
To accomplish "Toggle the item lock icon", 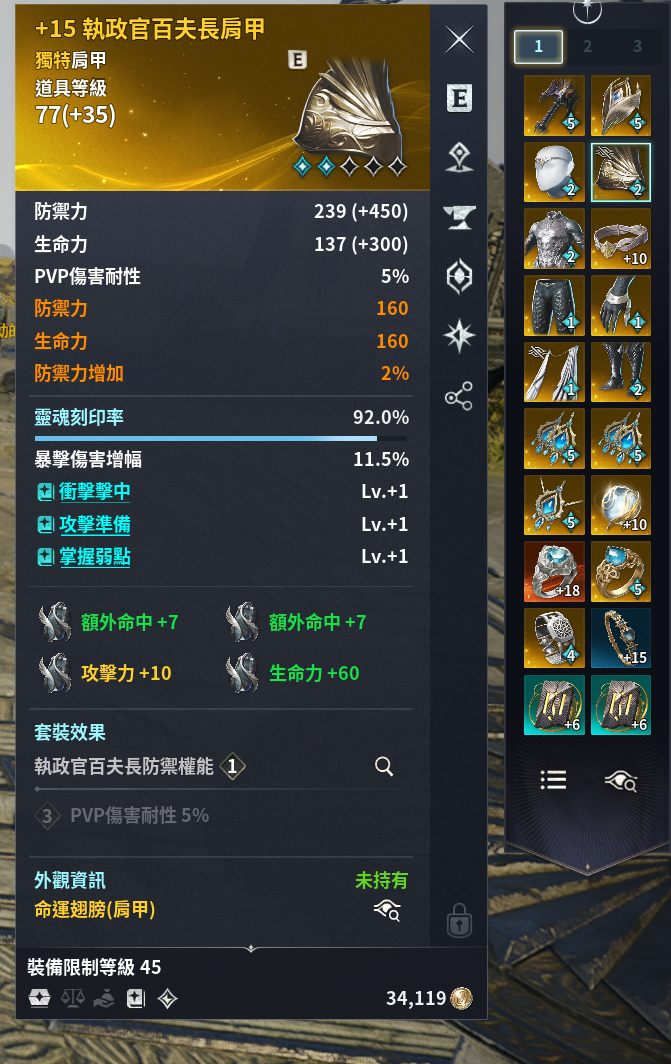I will (x=459, y=920).
